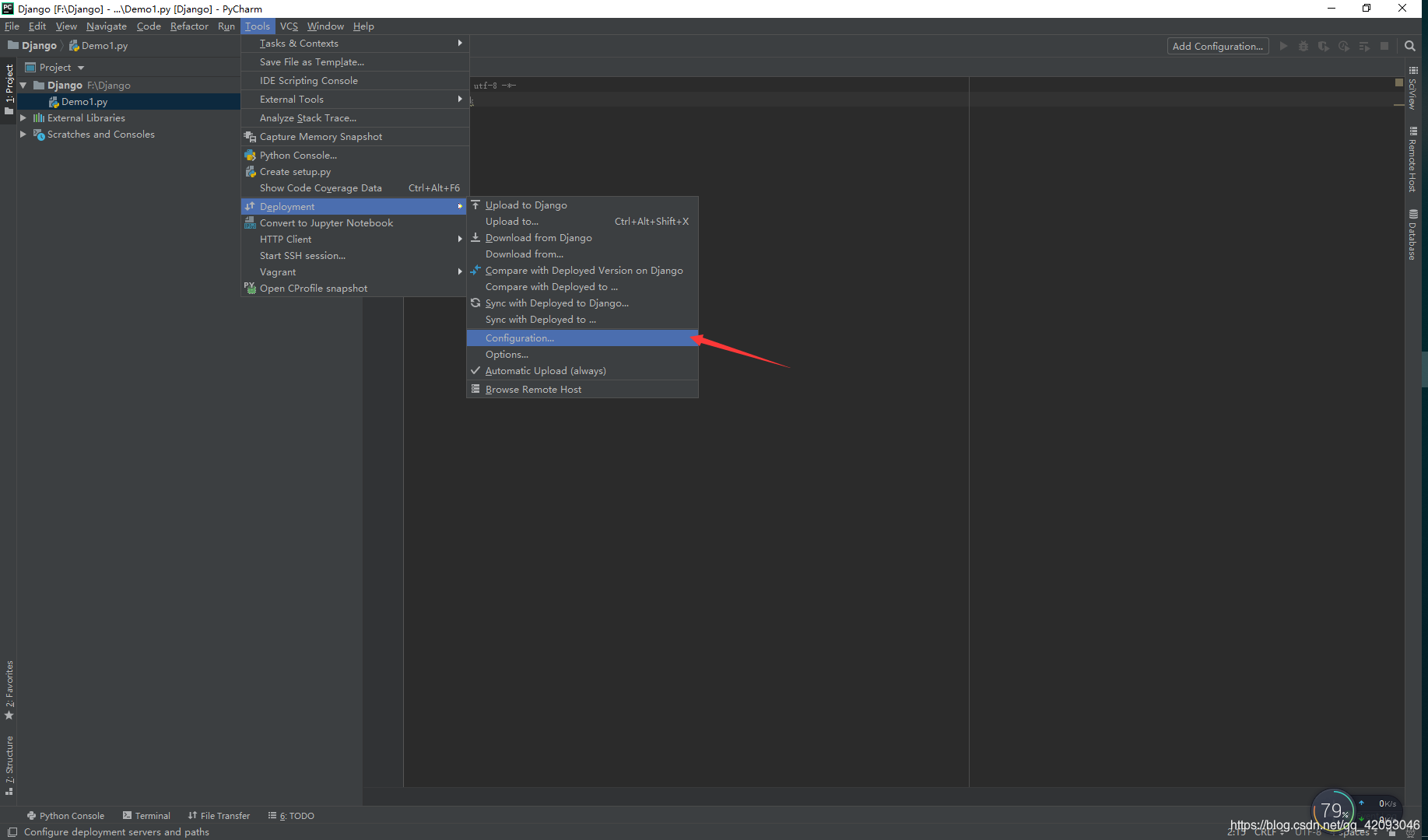Click the Run with Coverage shield icon
The width and height of the screenshot is (1428, 840).
(x=1324, y=46)
